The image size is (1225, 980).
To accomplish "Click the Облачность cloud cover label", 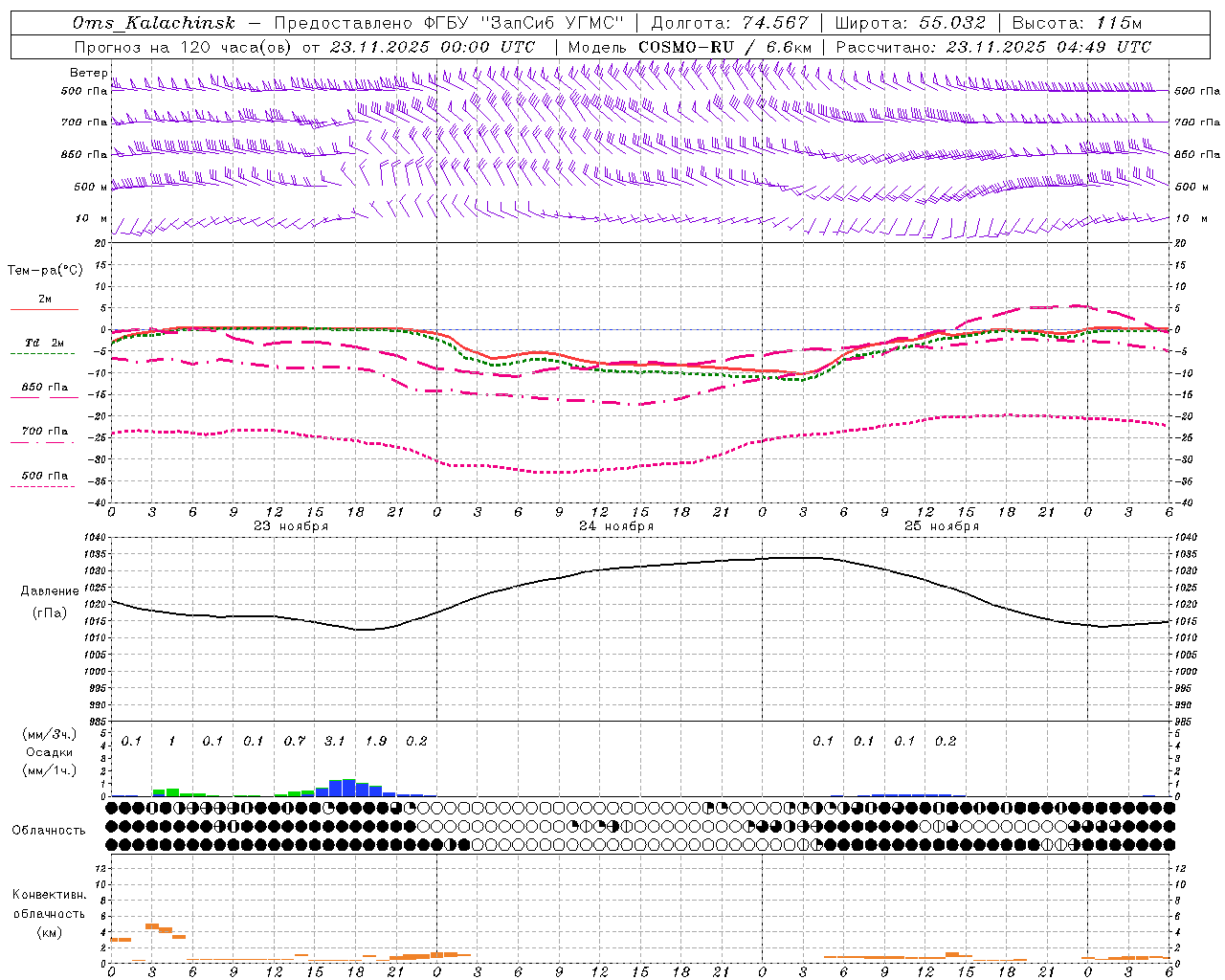I will (49, 831).
